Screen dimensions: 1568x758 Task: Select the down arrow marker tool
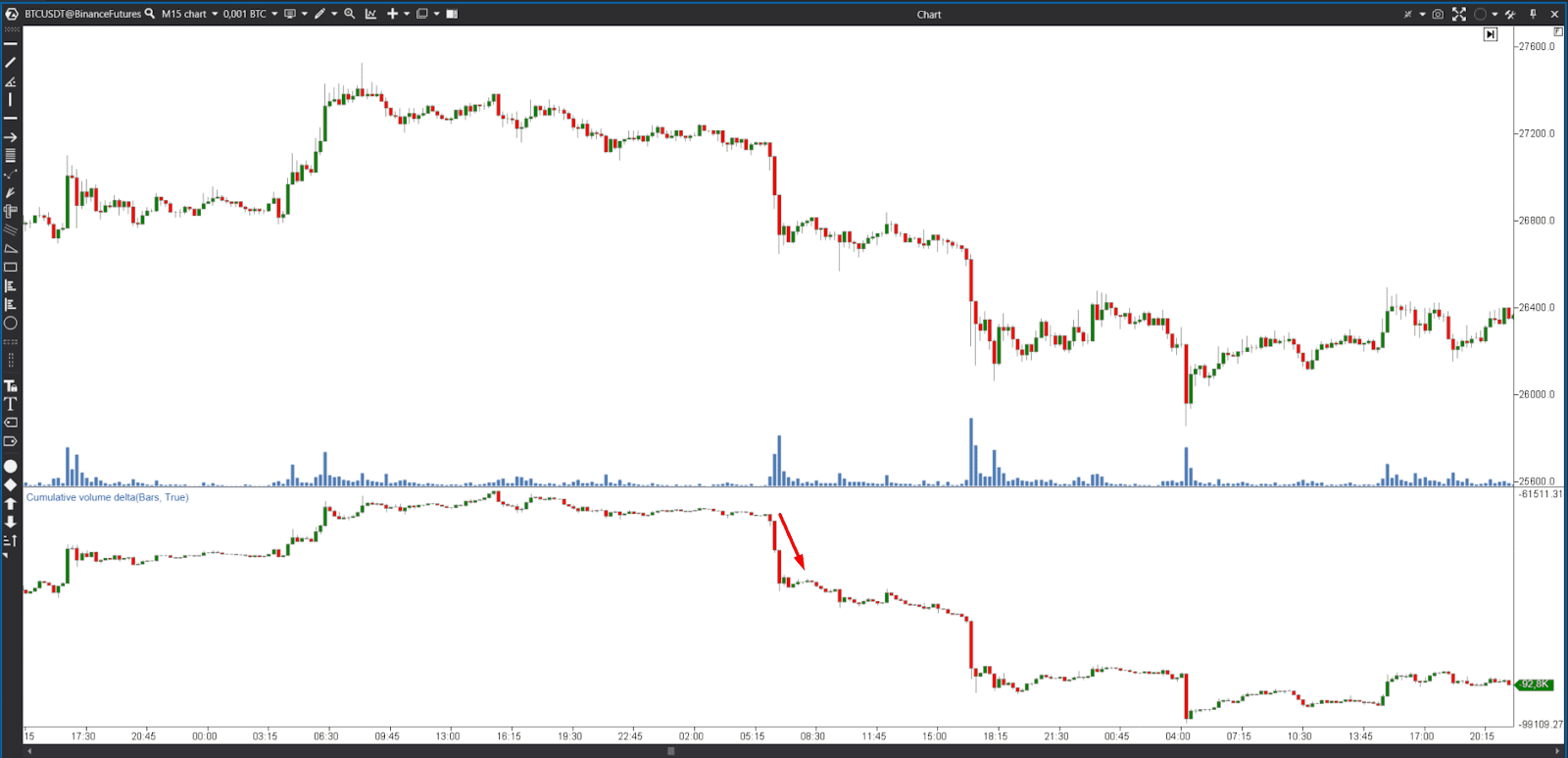11,522
